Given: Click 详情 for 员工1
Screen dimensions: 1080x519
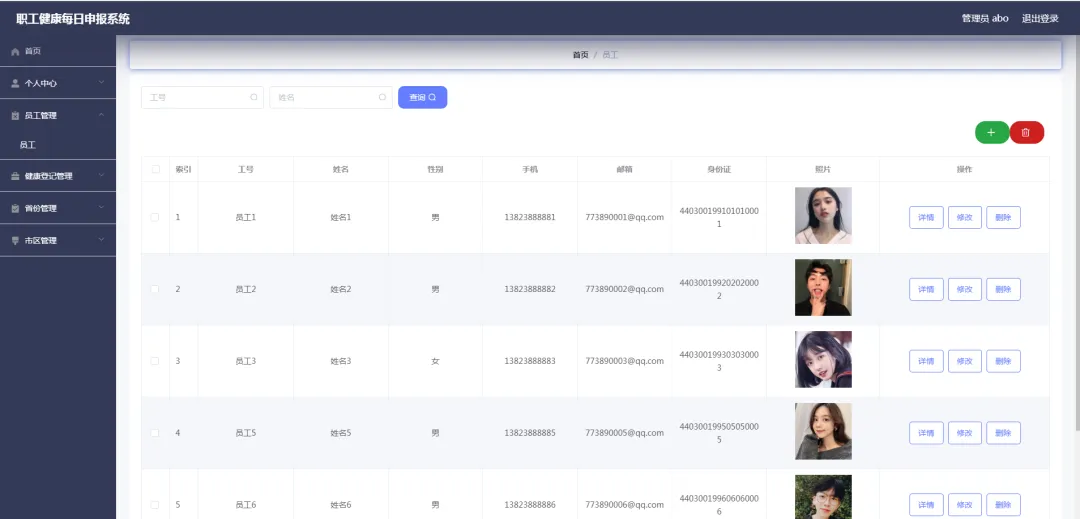Looking at the screenshot, I should tap(926, 218).
